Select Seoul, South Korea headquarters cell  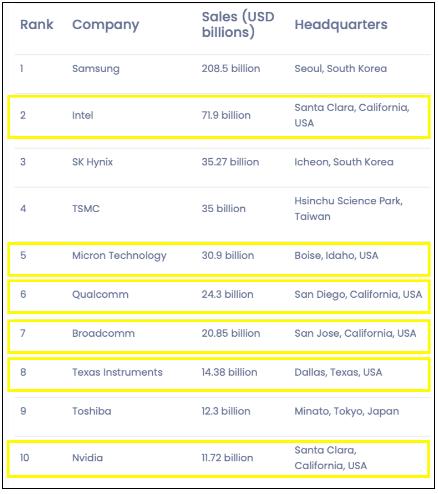[x=341, y=69]
